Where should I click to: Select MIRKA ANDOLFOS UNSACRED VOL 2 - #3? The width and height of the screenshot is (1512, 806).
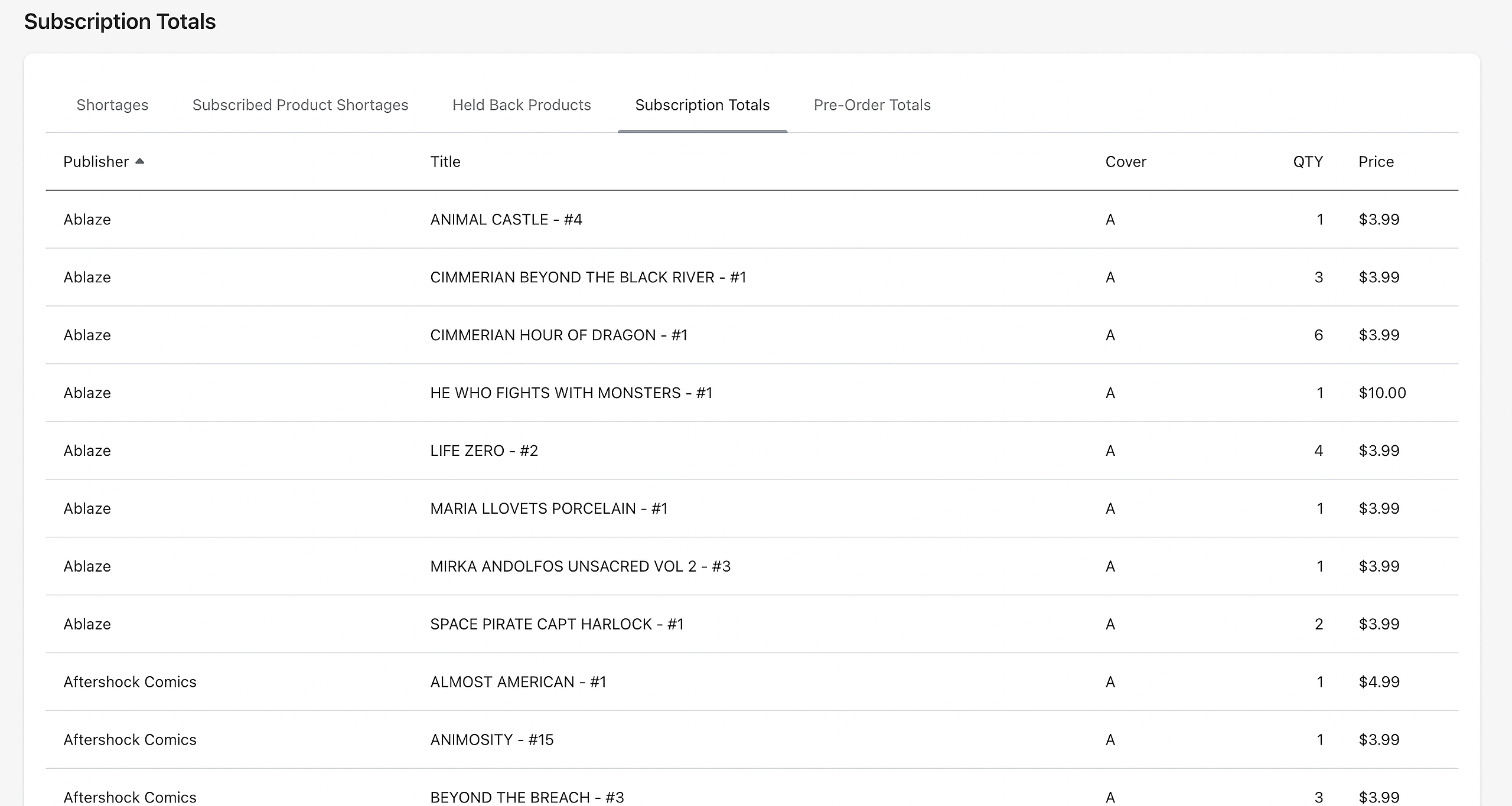581,567
